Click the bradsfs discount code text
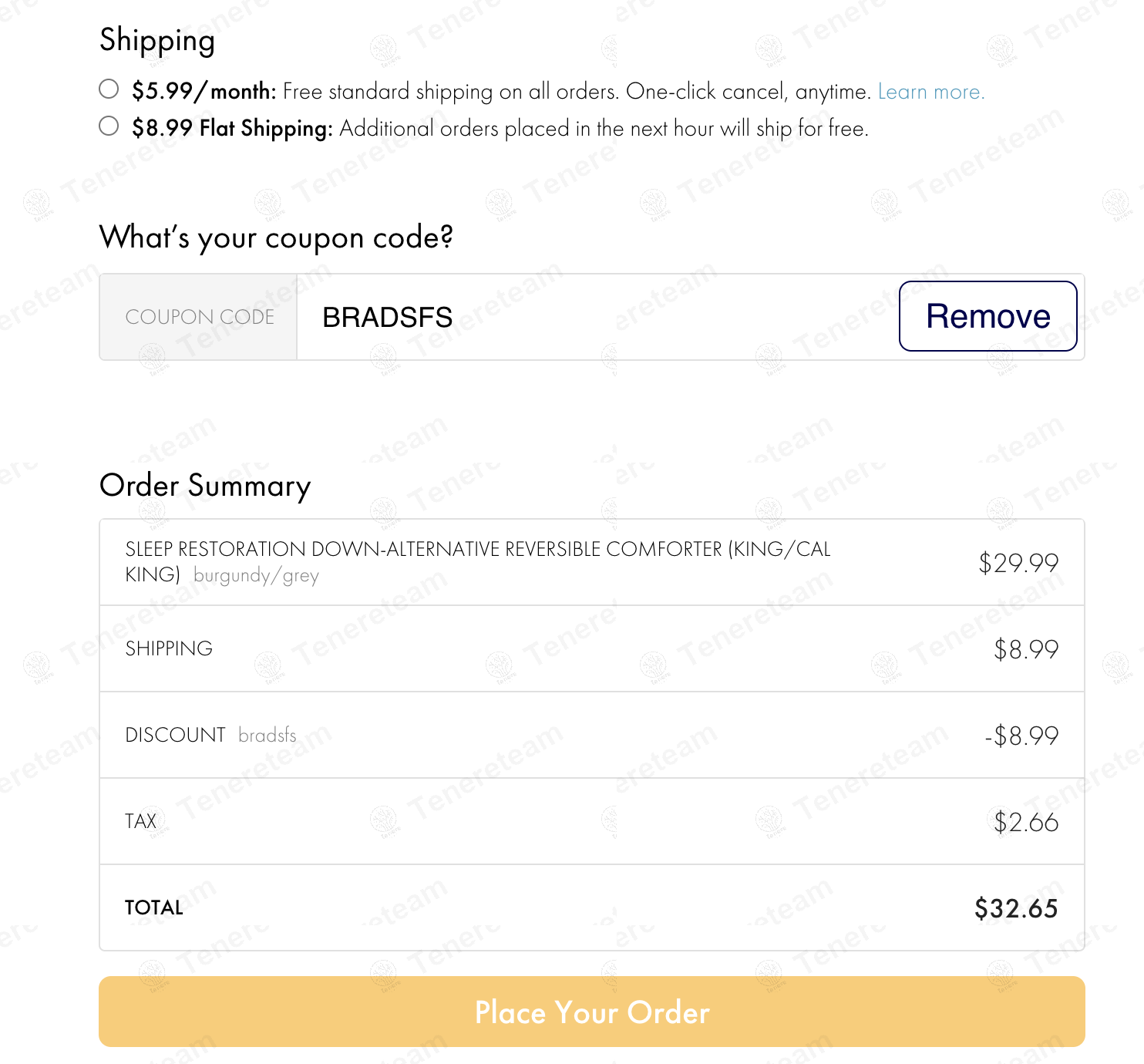This screenshot has height=1064, width=1144. click(x=267, y=736)
